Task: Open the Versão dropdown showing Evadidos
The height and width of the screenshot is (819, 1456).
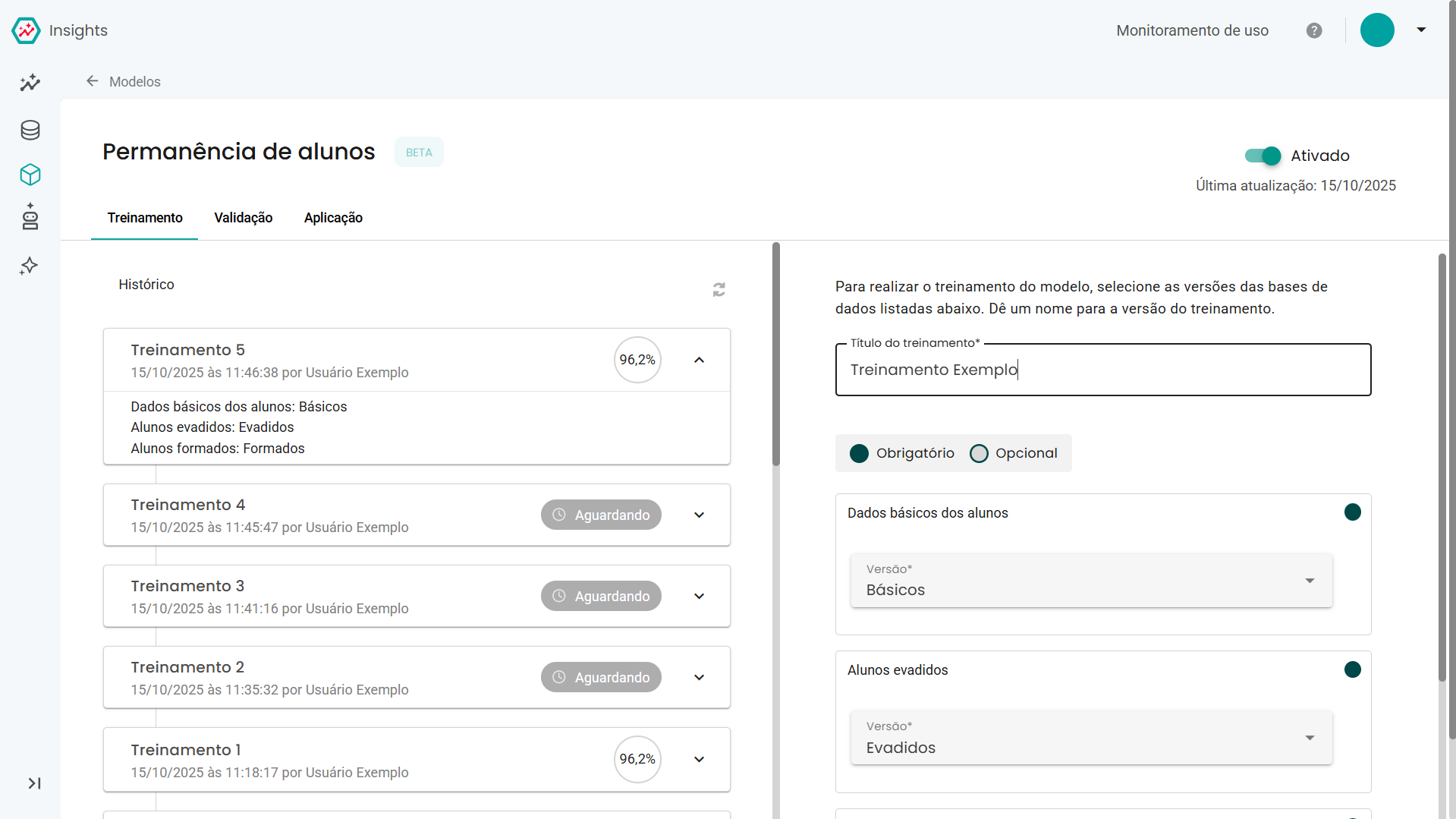Action: (1091, 738)
